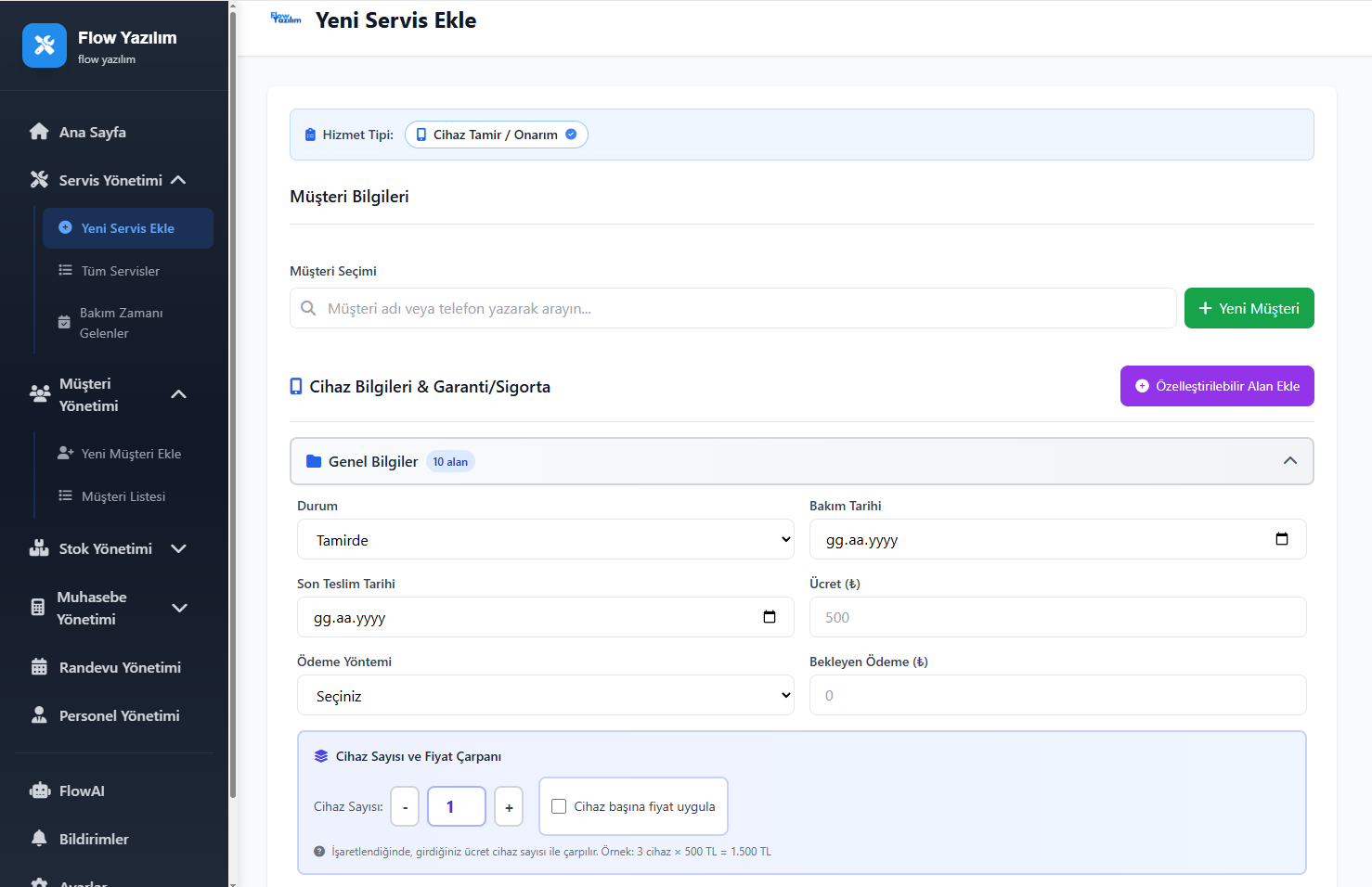Select Yeni Müşteri Ekle menu item
This screenshot has height=887, width=1372.
click(131, 454)
